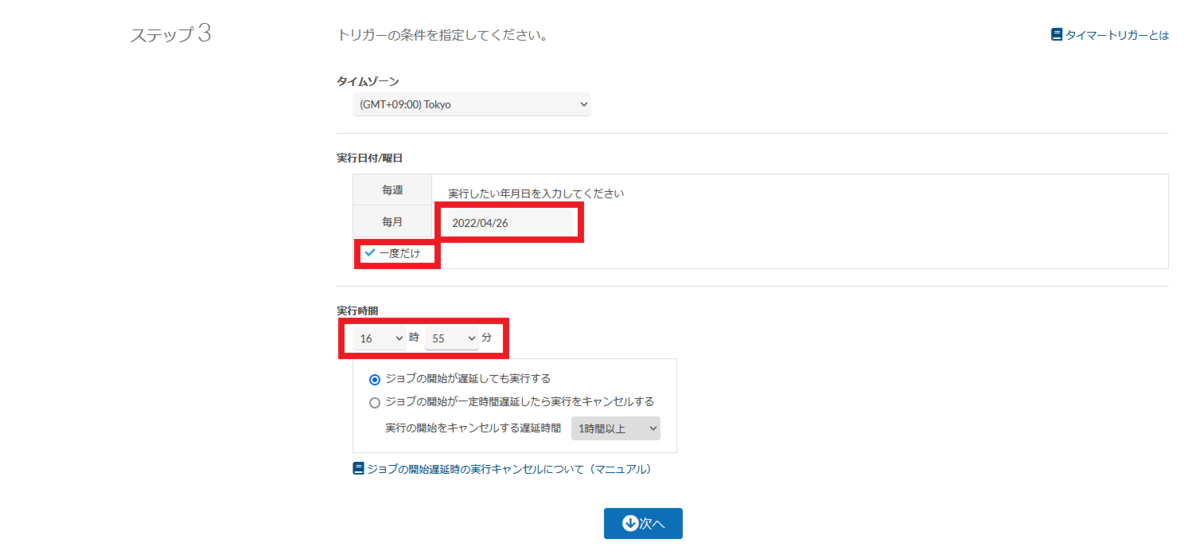
Task: Click the down-arrow icon in 次へ button
Action: point(630,523)
